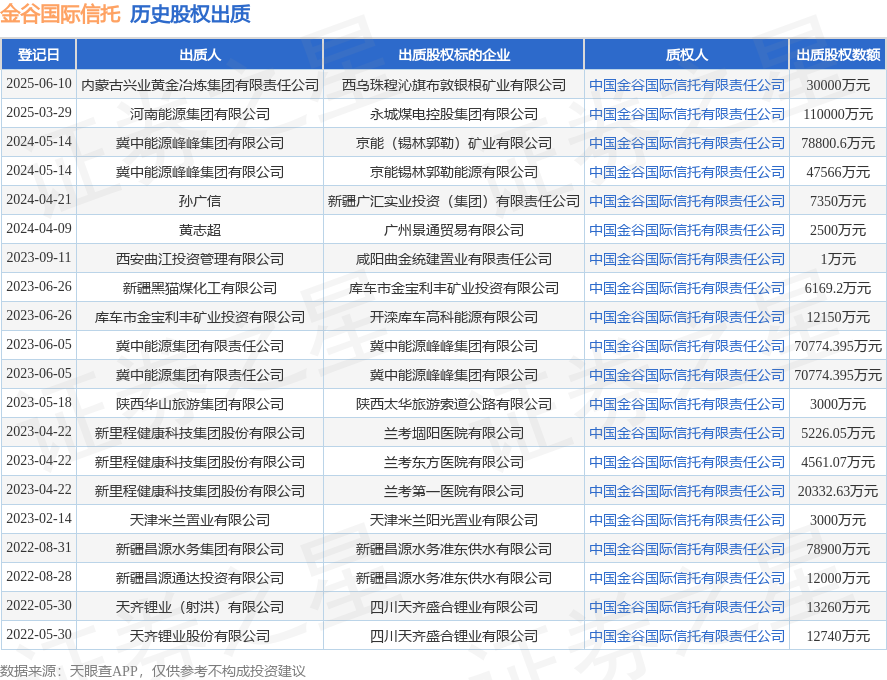887x680 pixels.
Task: Click the 110000万元 amount
Action: click(x=838, y=114)
